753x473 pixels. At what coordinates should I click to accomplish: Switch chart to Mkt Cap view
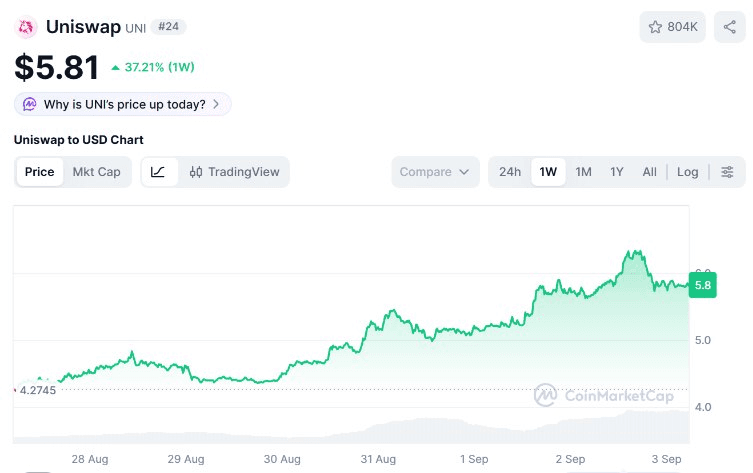96,172
